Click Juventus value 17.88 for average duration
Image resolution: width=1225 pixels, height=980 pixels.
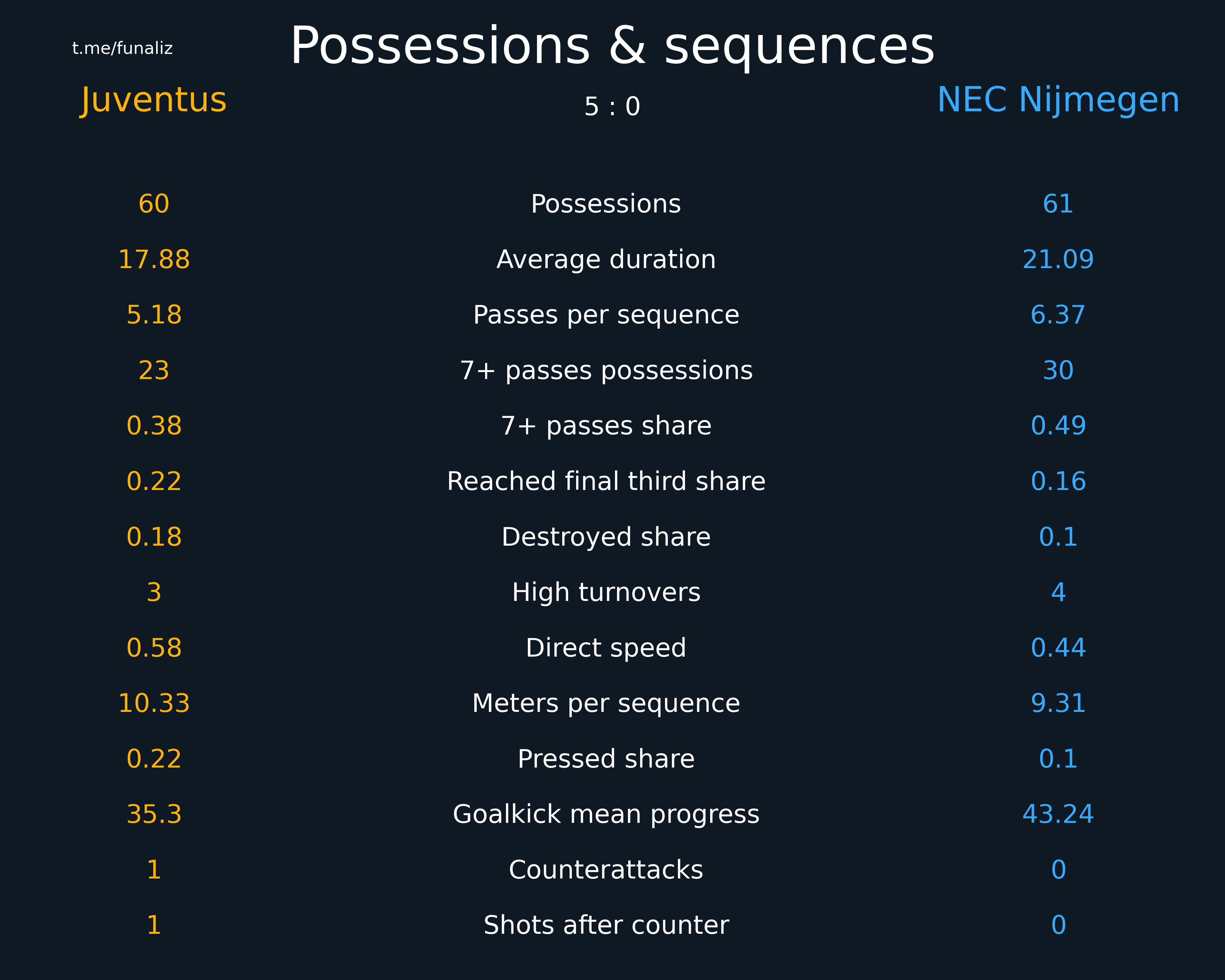coord(153,260)
